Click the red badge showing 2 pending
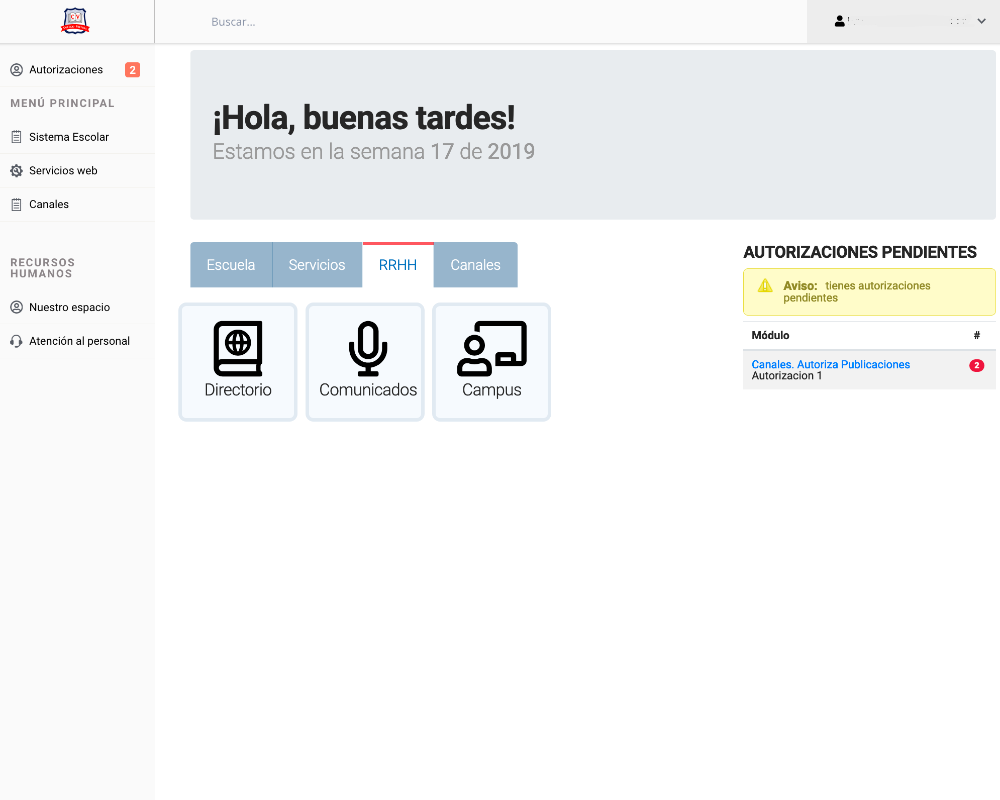The image size is (1000, 800). click(x=976, y=366)
